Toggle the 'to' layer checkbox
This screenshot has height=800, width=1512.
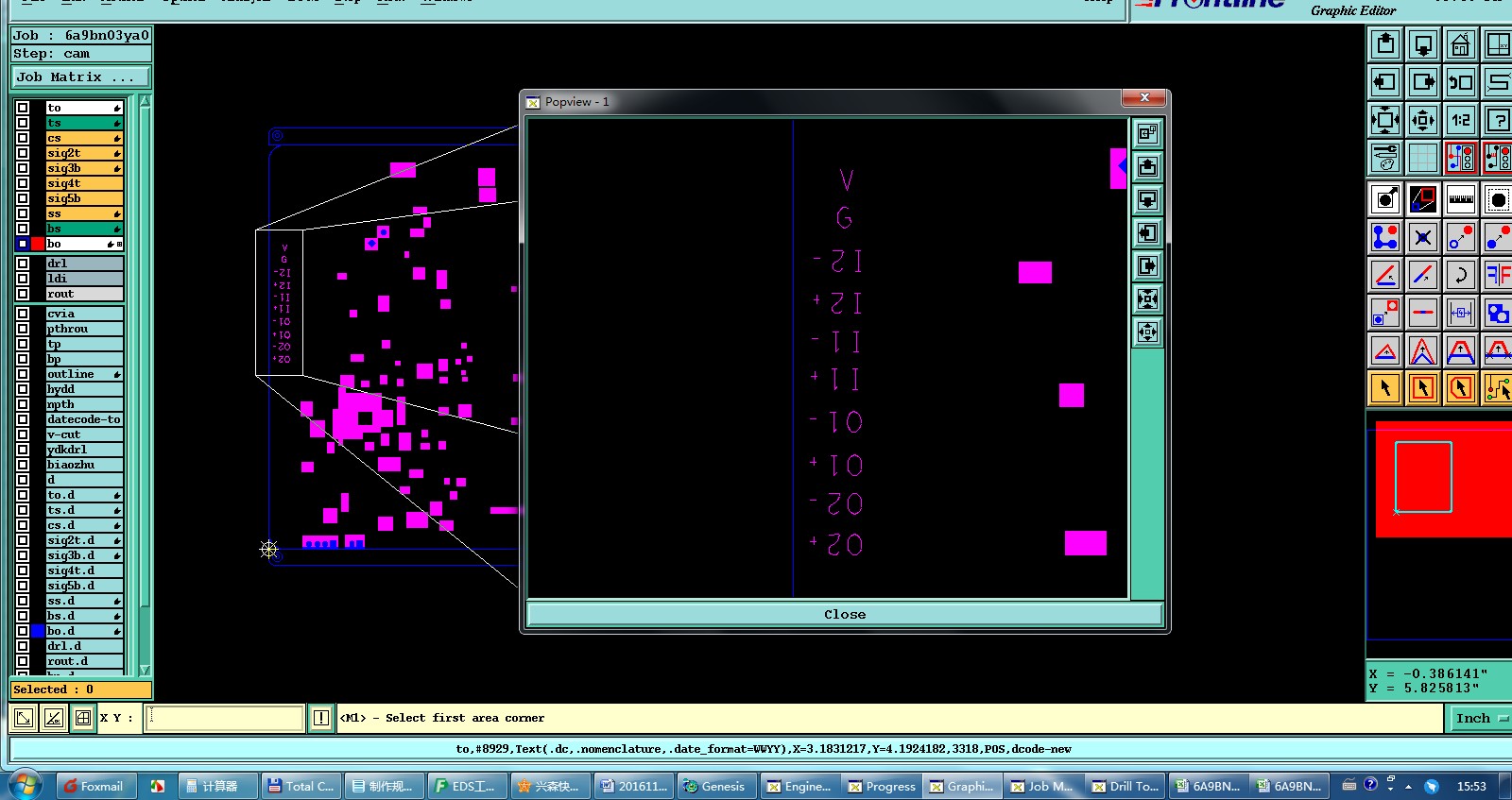(x=23, y=108)
